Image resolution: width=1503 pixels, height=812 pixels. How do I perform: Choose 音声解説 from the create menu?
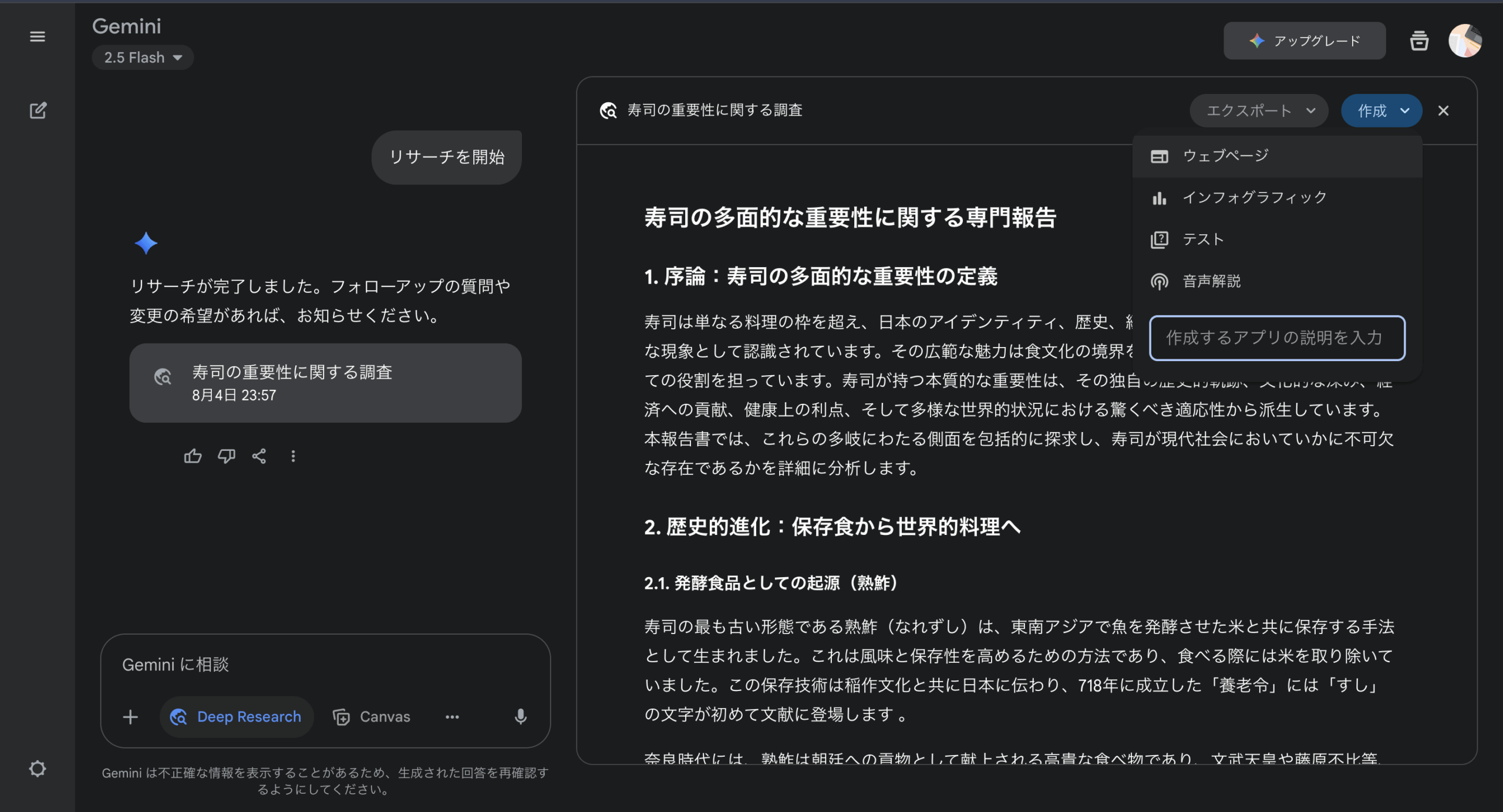pyautogui.click(x=1277, y=281)
